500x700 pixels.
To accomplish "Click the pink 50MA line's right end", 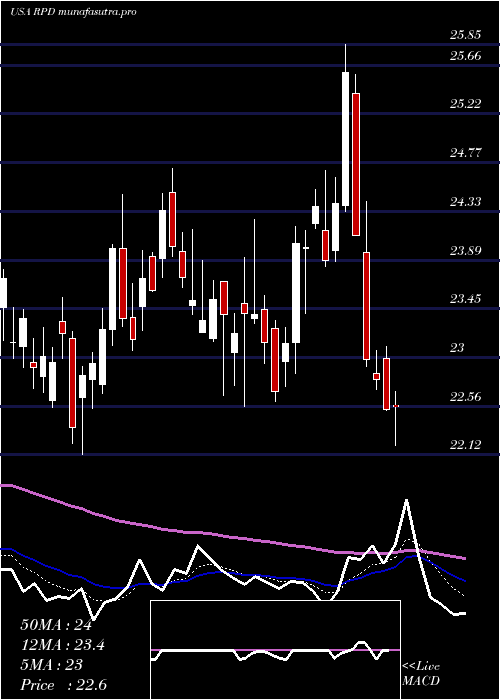I will (x=464, y=558).
